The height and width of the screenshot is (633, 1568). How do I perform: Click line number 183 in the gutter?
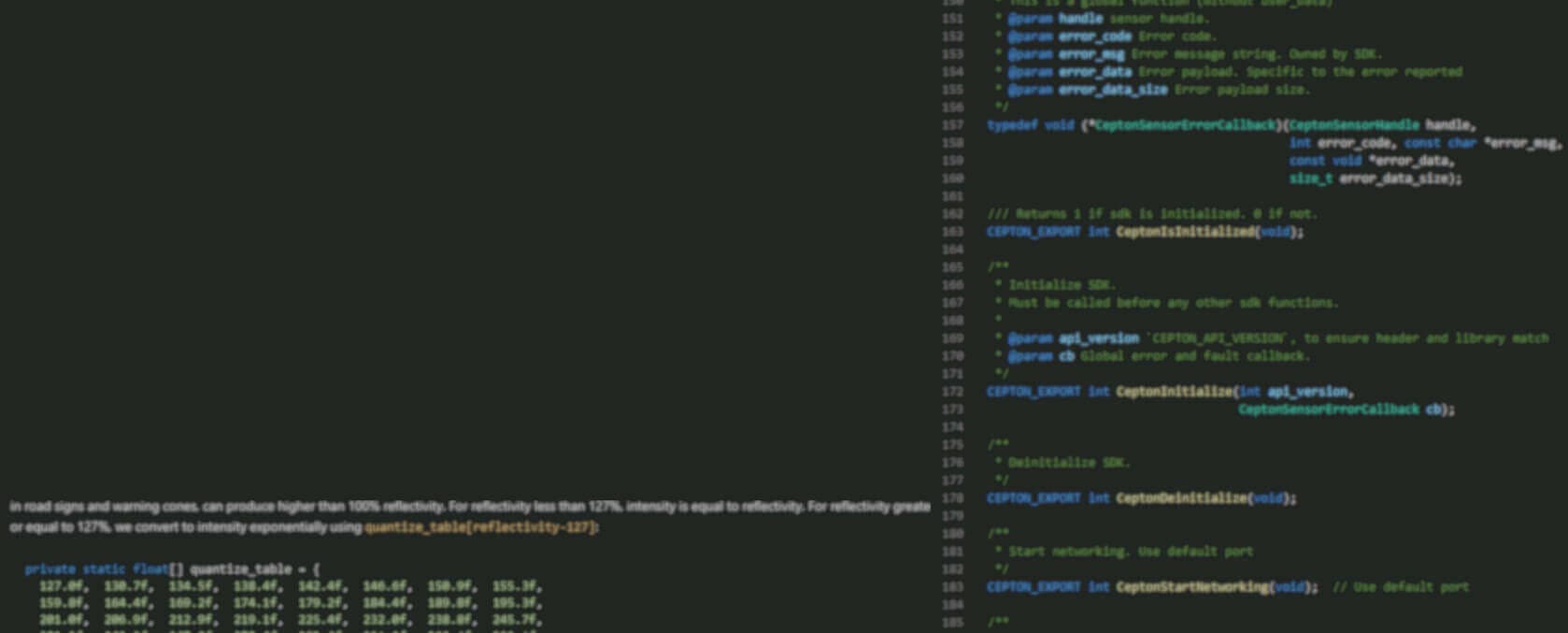[x=951, y=587]
